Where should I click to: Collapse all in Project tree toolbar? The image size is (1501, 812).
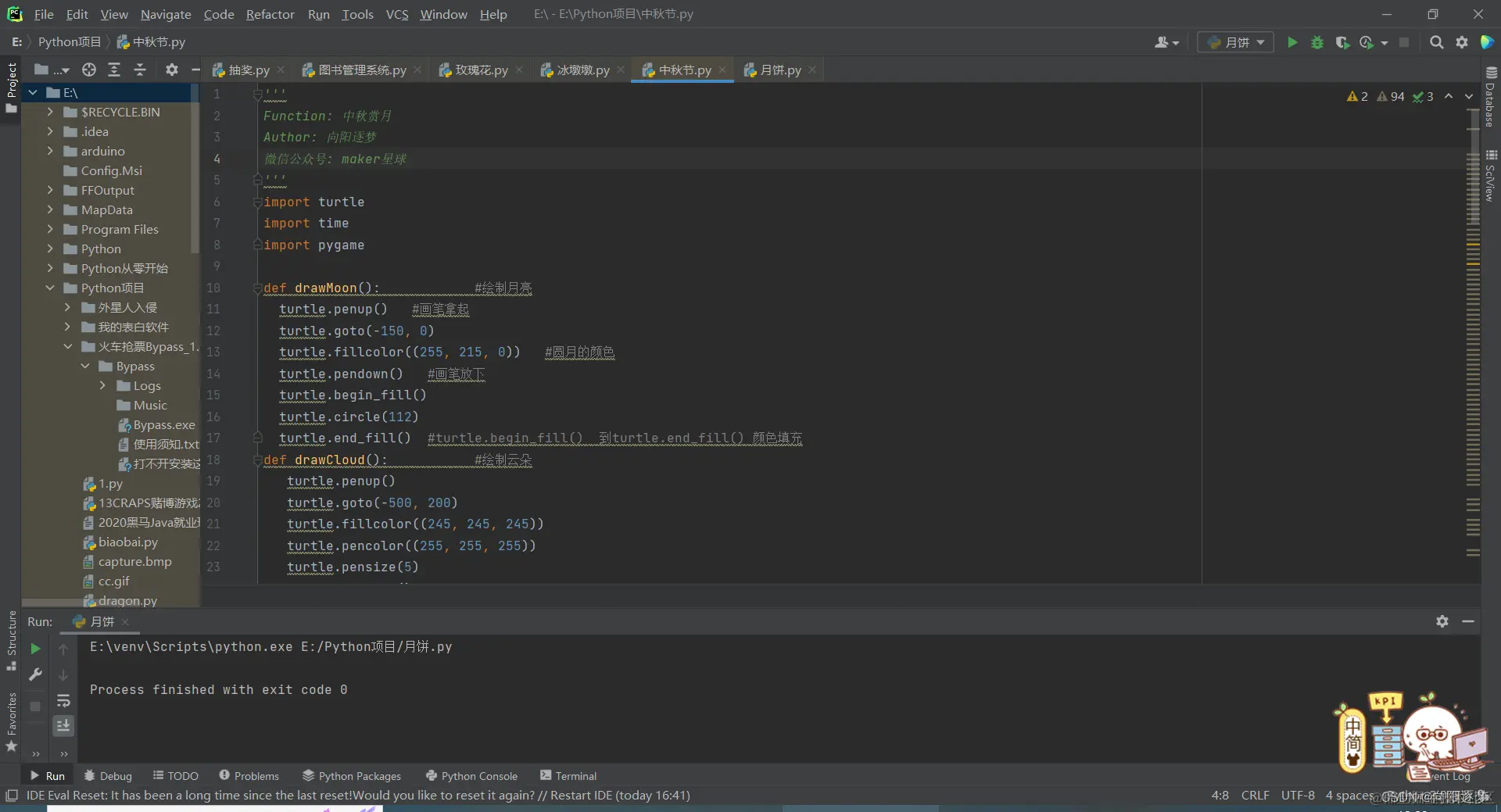coord(140,70)
